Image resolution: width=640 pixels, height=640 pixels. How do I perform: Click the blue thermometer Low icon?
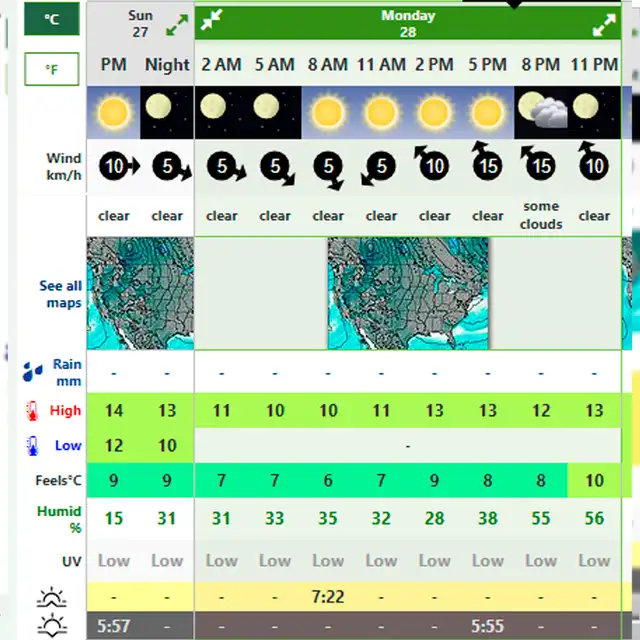pos(32,446)
